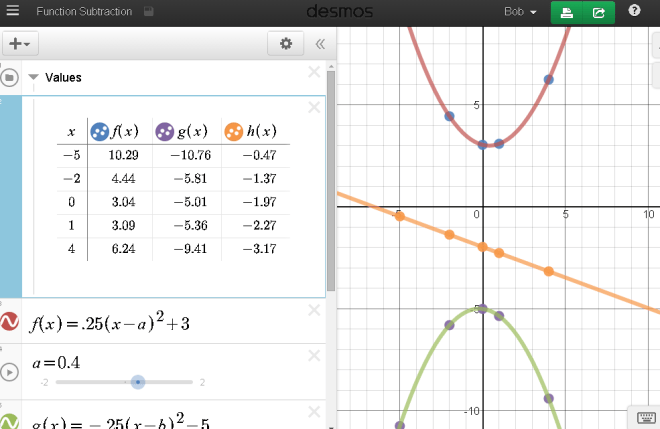Click the Function Subtraction graph title

pyautogui.click(x=84, y=11)
